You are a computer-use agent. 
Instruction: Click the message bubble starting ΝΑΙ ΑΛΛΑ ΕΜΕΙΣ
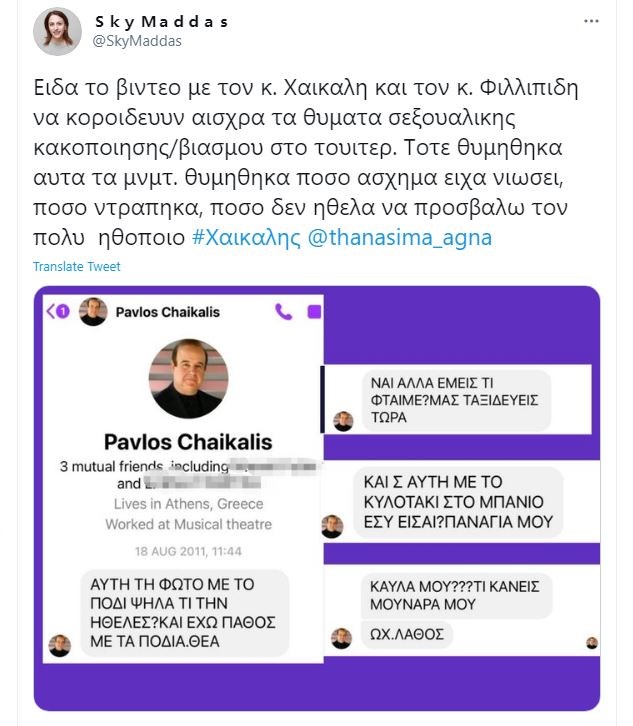(456, 401)
